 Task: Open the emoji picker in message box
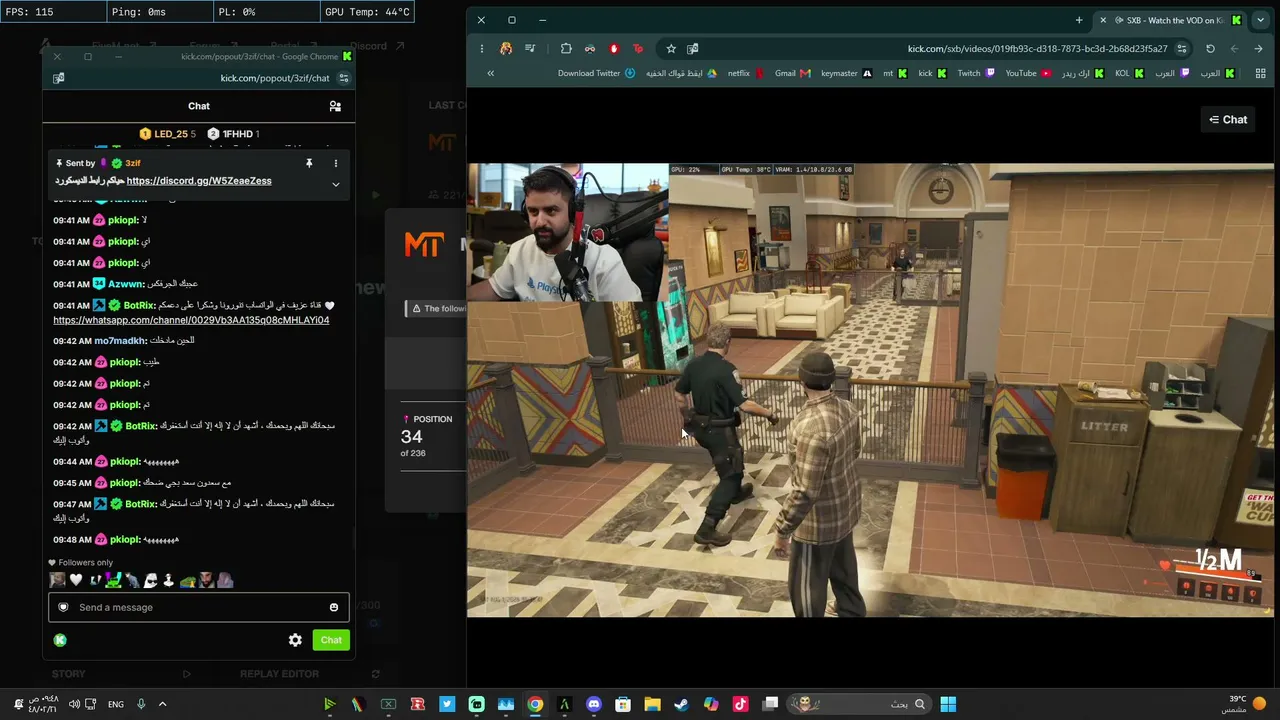(334, 607)
